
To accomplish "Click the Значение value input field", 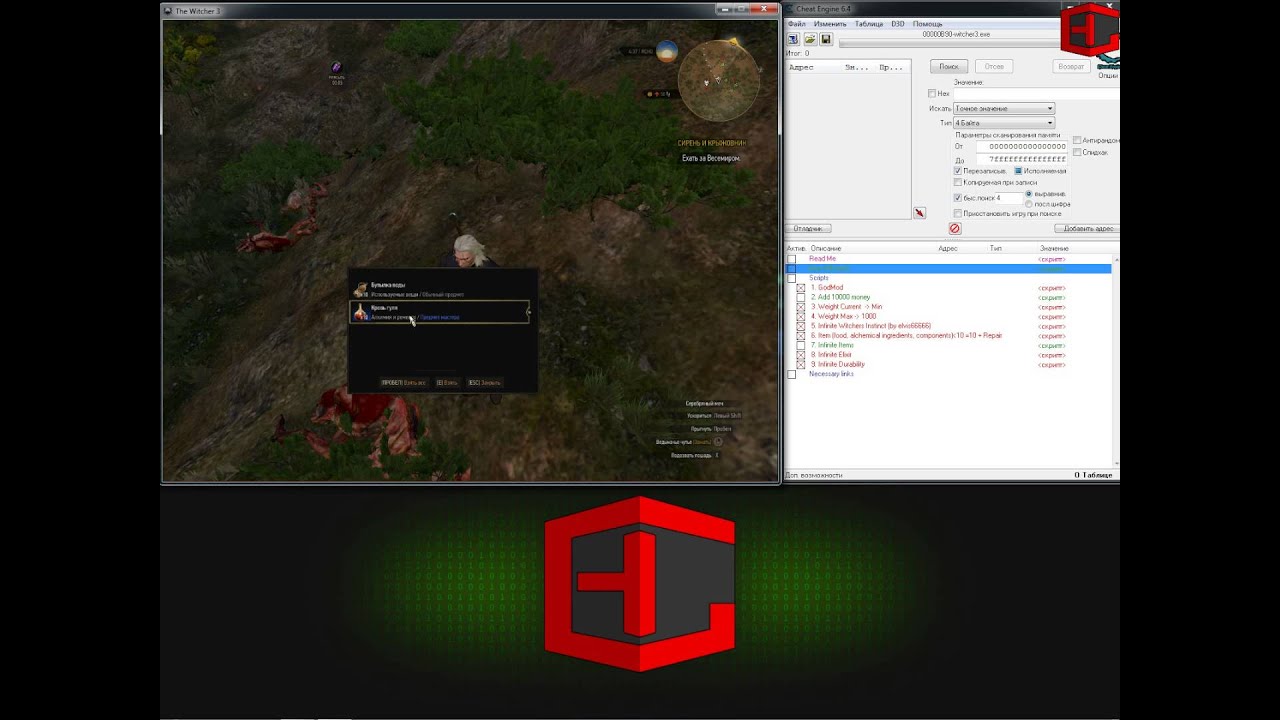I will (x=1036, y=94).
